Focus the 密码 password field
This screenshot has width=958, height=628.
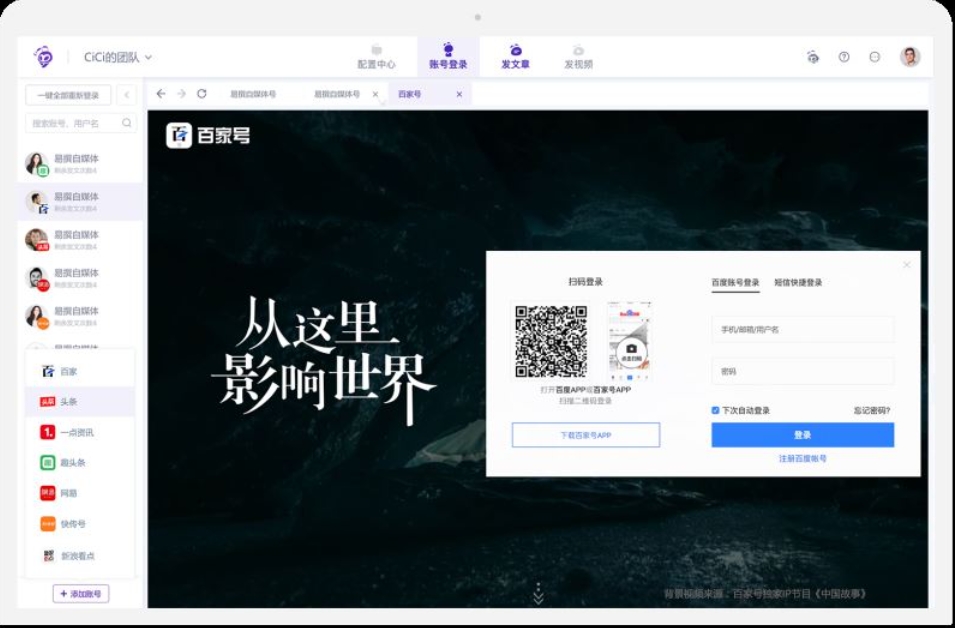tap(802, 371)
